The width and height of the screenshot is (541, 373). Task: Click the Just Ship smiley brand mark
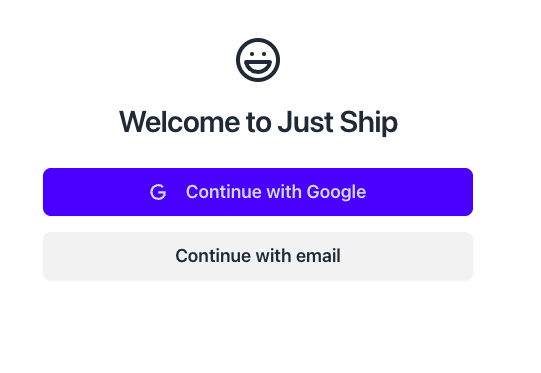point(258,60)
